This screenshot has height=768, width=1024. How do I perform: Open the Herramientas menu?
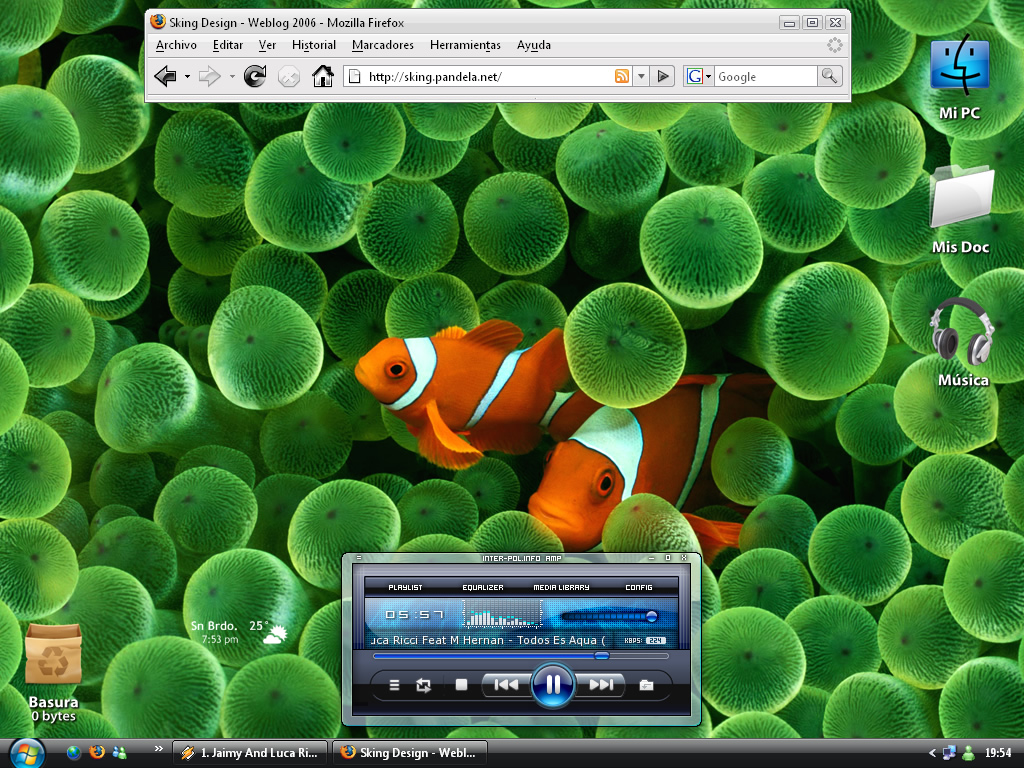[465, 45]
